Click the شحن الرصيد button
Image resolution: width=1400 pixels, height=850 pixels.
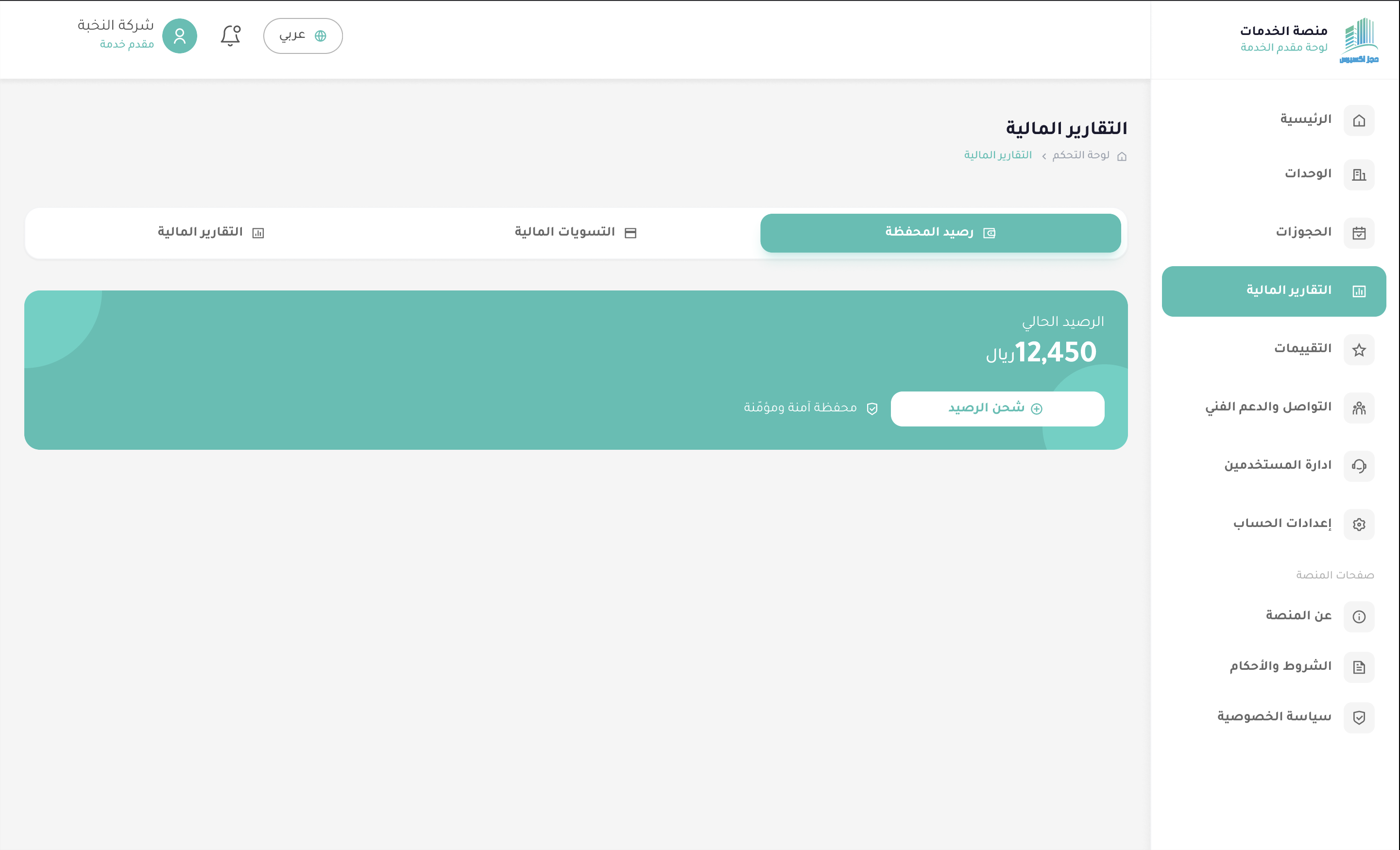coord(997,408)
